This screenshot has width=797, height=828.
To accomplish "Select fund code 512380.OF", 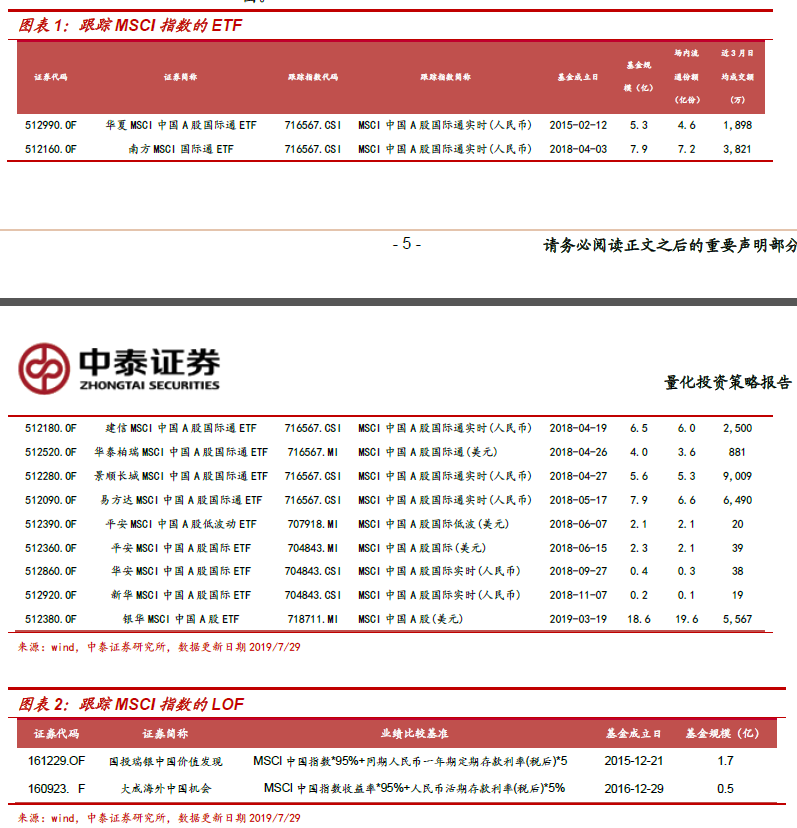I will point(51,619).
